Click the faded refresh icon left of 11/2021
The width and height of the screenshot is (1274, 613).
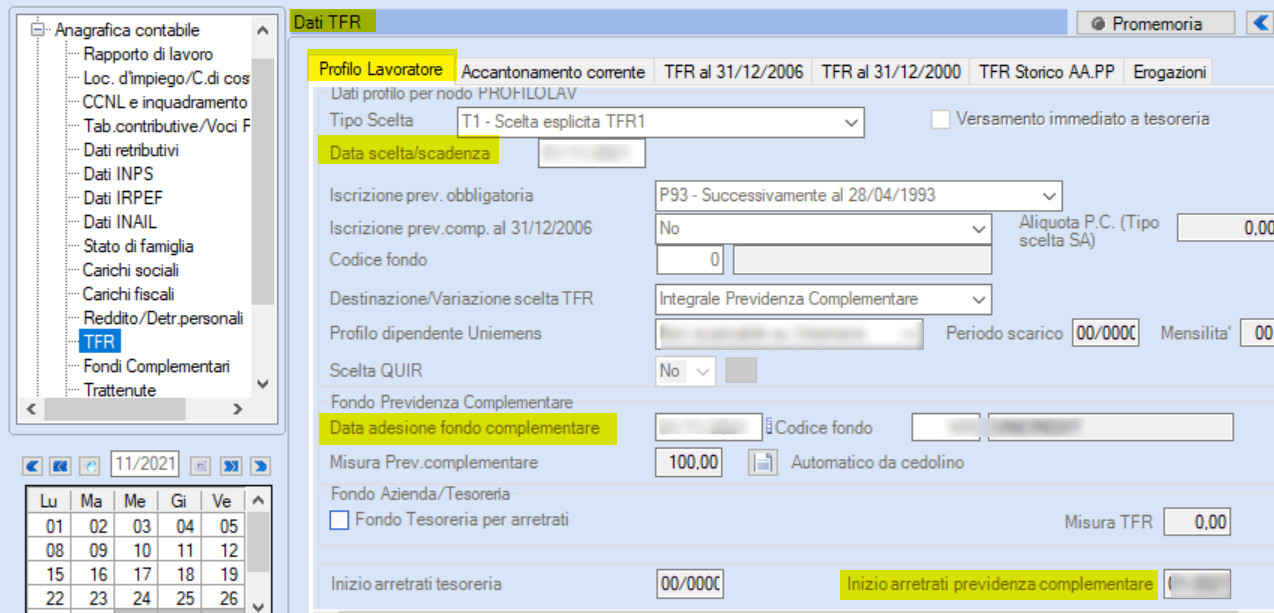(89, 466)
